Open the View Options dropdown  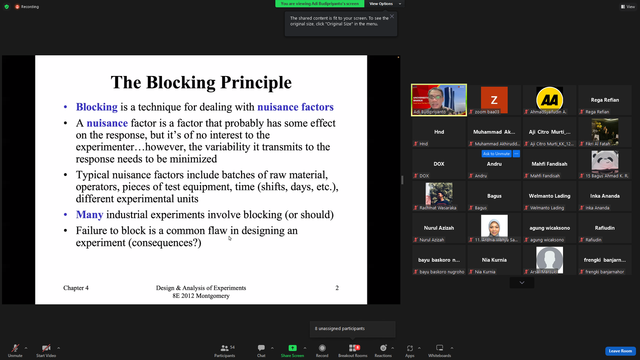pos(385,4)
